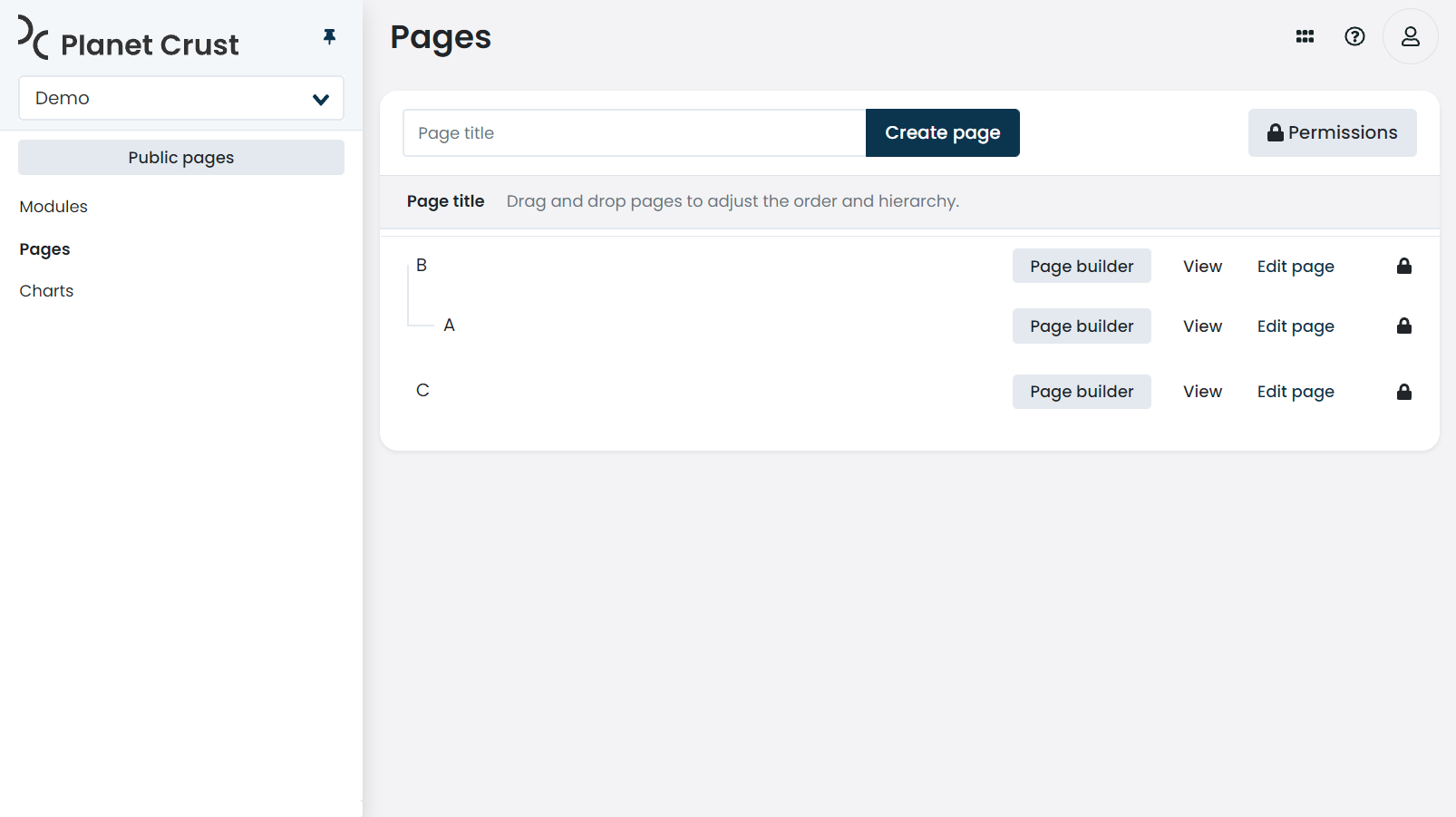Click the Planet Crust title text
The height and width of the screenshot is (817, 1456).
point(150,44)
